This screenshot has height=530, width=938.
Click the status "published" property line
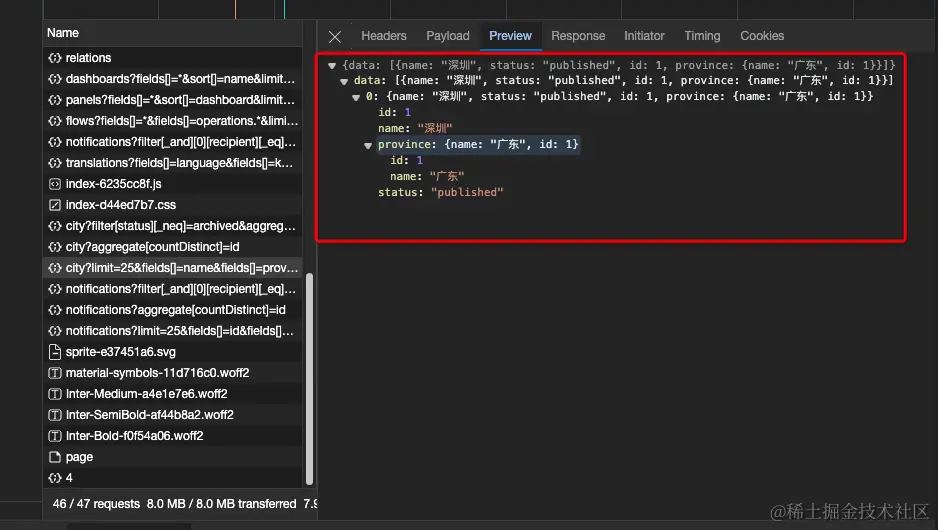tap(440, 192)
